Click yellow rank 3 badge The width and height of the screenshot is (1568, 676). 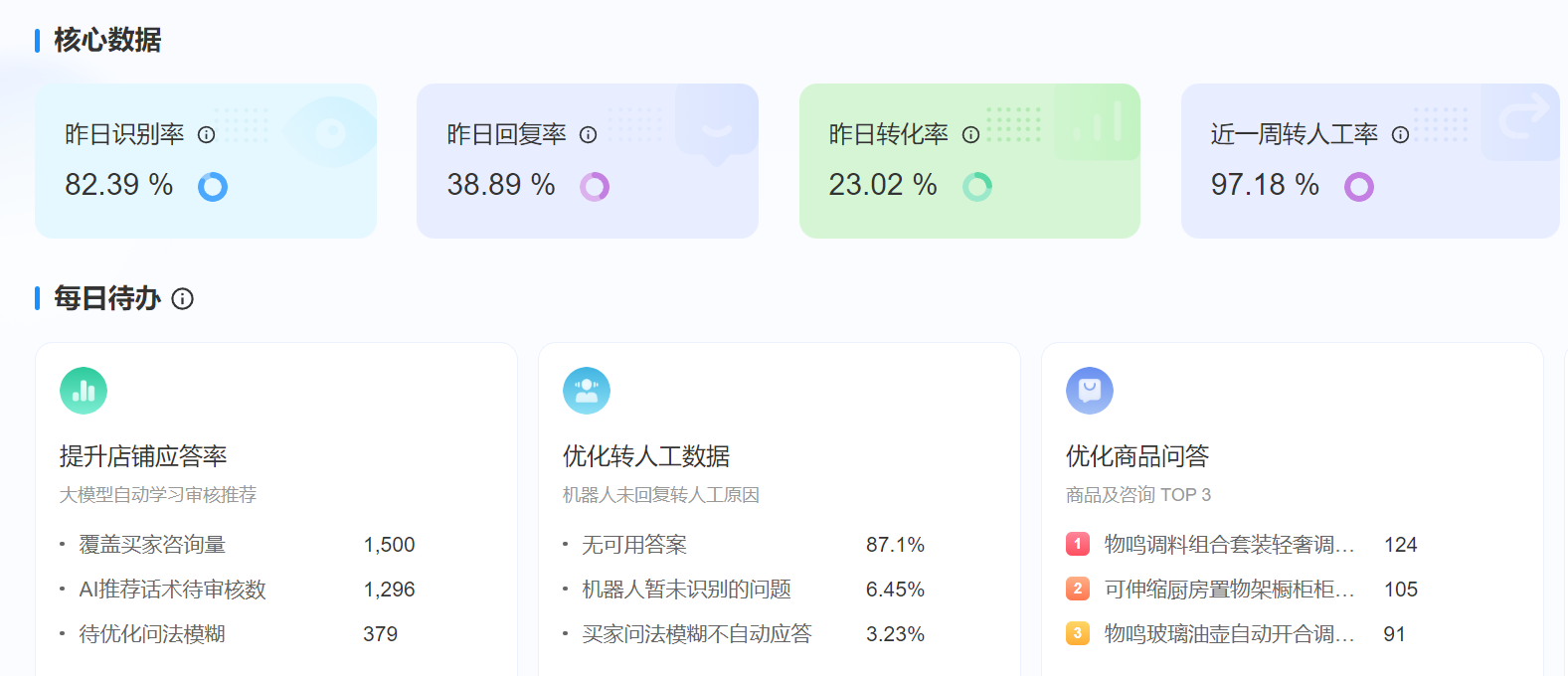[x=1078, y=633]
